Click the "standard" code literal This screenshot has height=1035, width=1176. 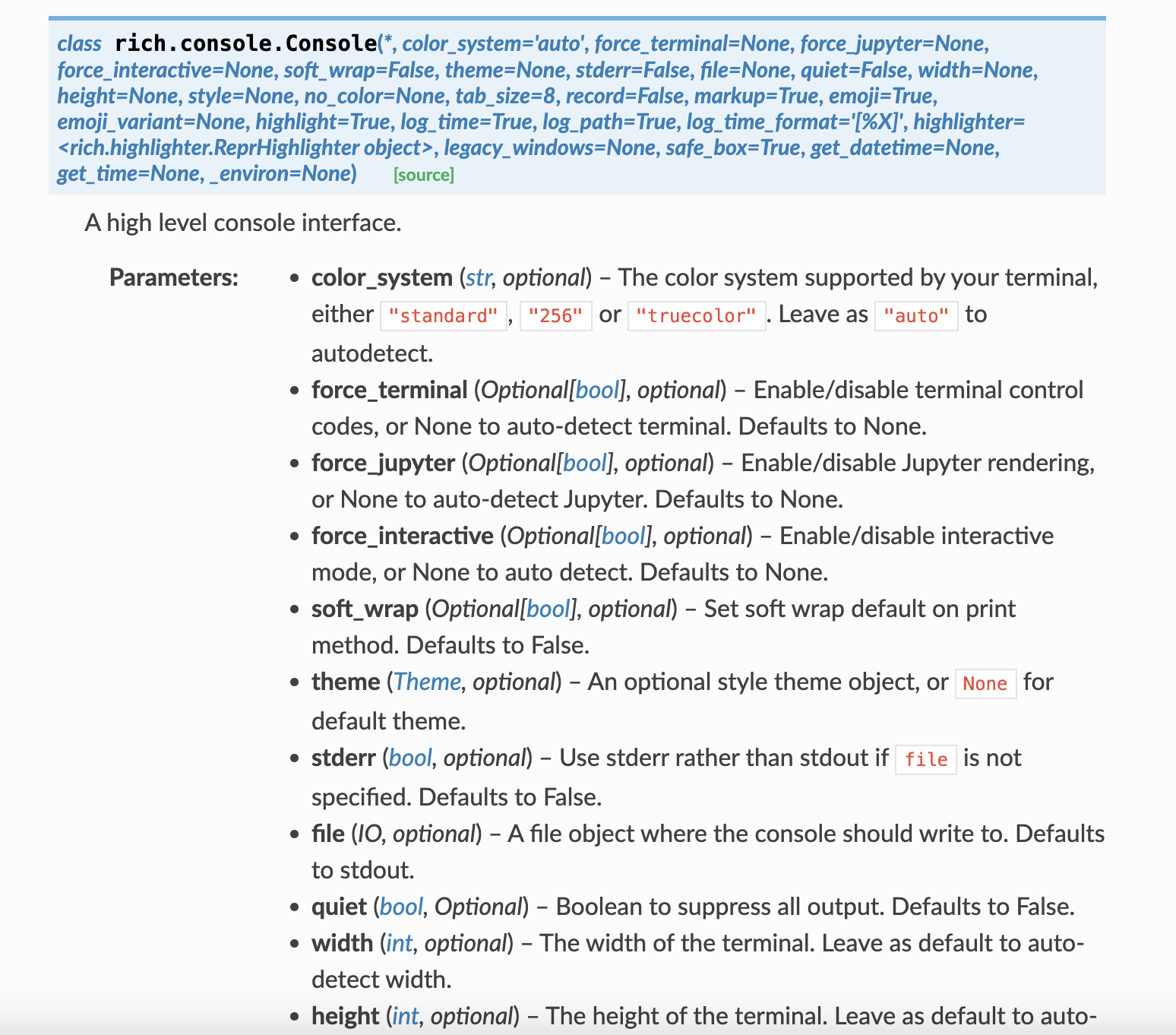[x=443, y=315]
